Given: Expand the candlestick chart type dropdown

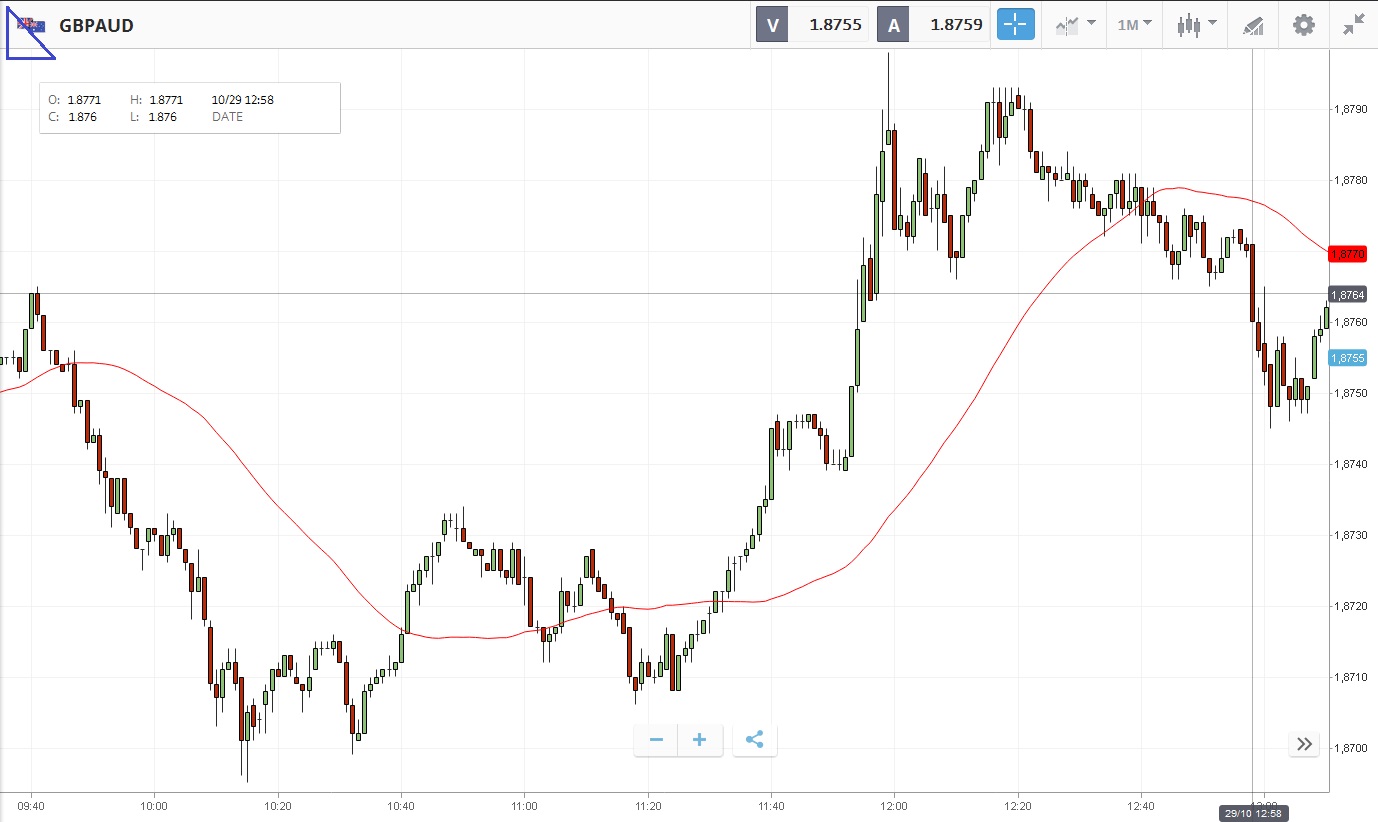Looking at the screenshot, I should coord(1196,25).
